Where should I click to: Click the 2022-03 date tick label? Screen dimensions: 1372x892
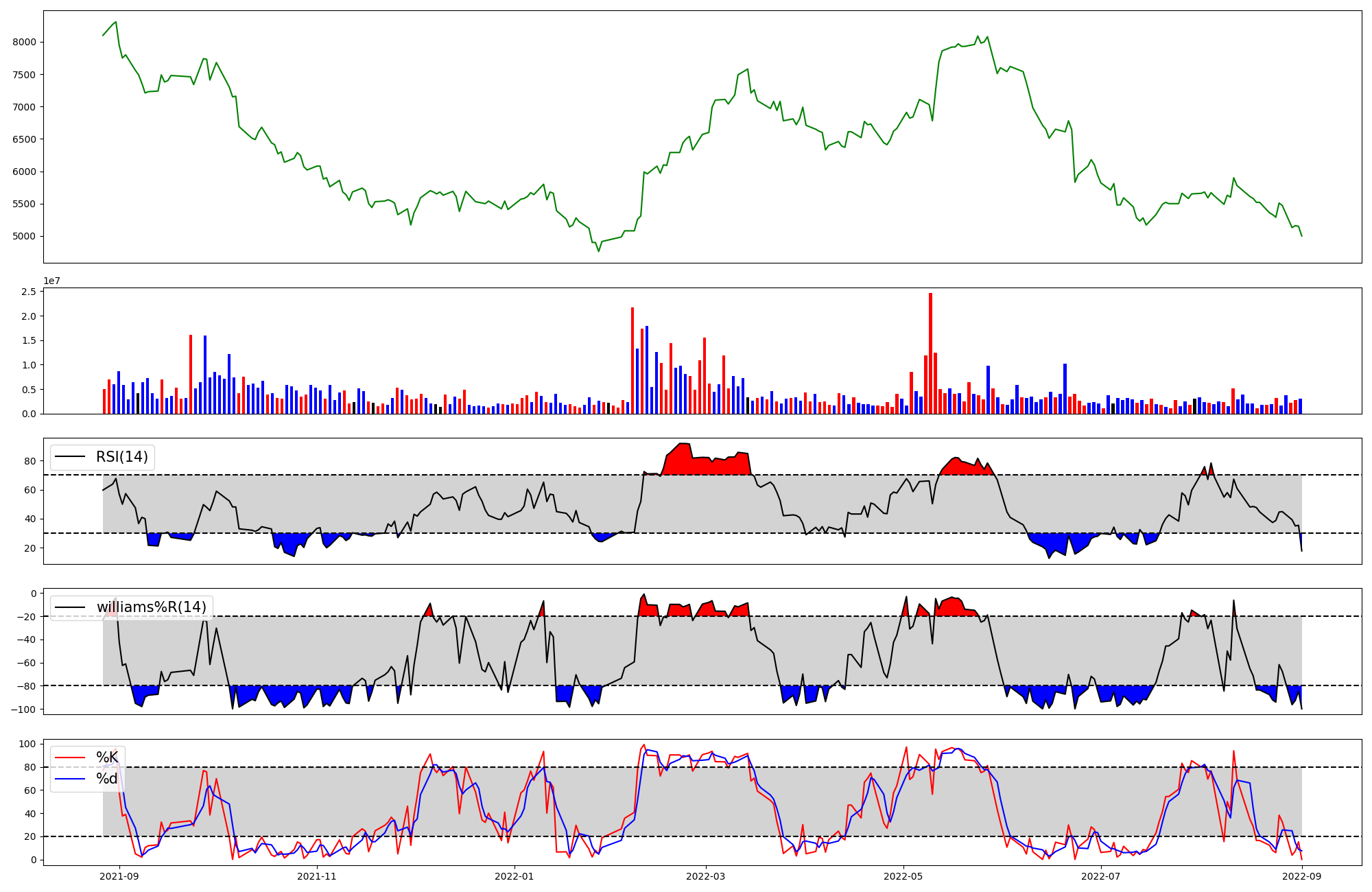pyautogui.click(x=705, y=876)
